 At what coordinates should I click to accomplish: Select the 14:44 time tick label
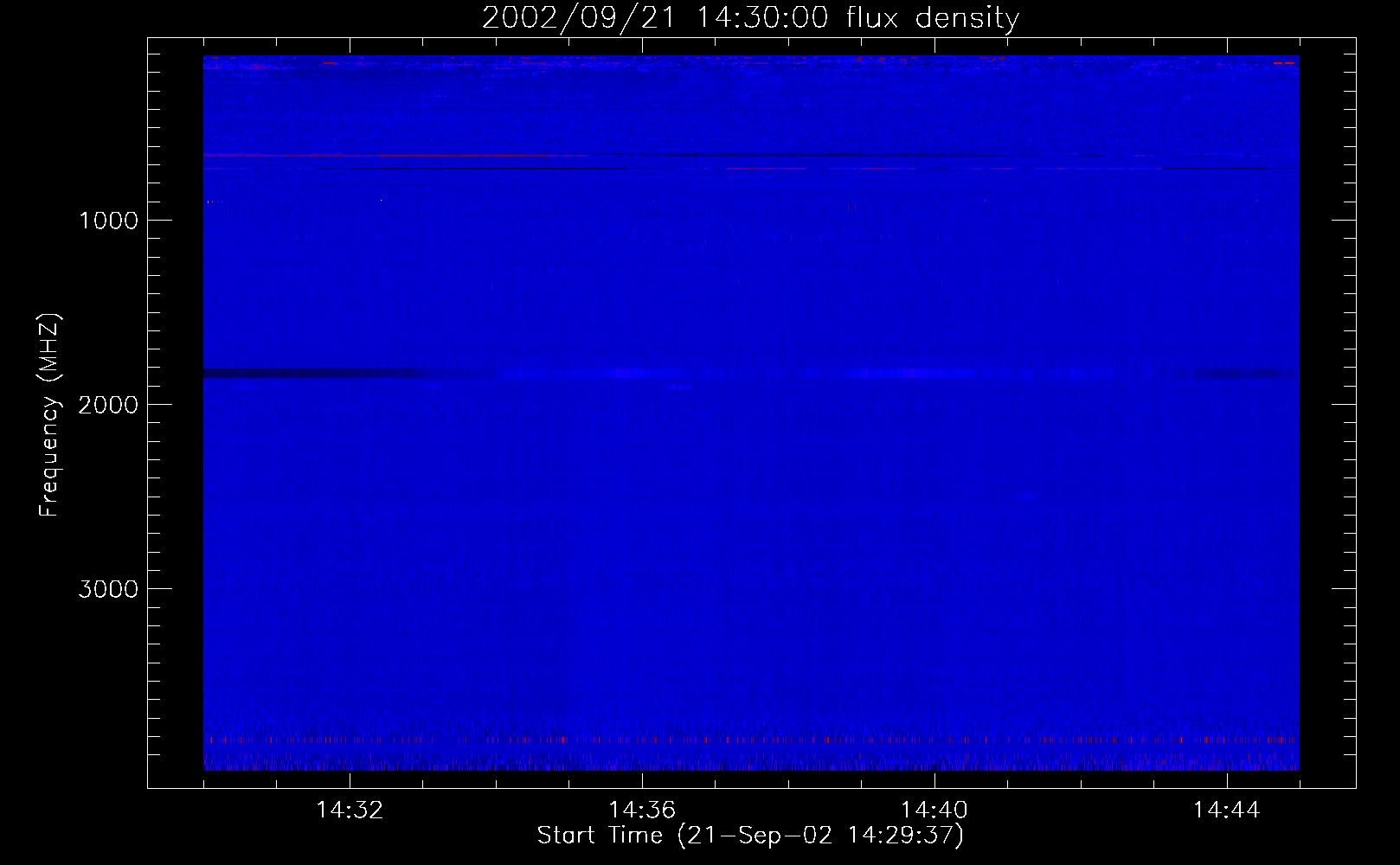click(x=1226, y=811)
